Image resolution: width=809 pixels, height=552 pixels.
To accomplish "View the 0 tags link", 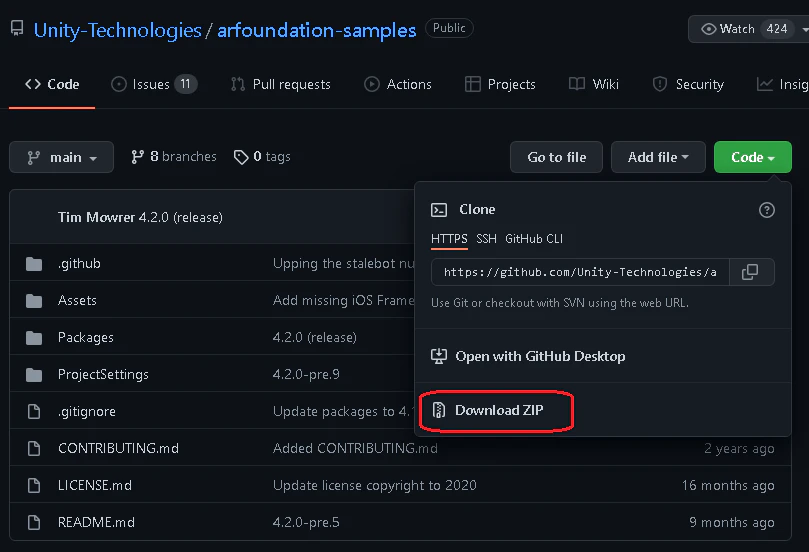I will click(262, 156).
